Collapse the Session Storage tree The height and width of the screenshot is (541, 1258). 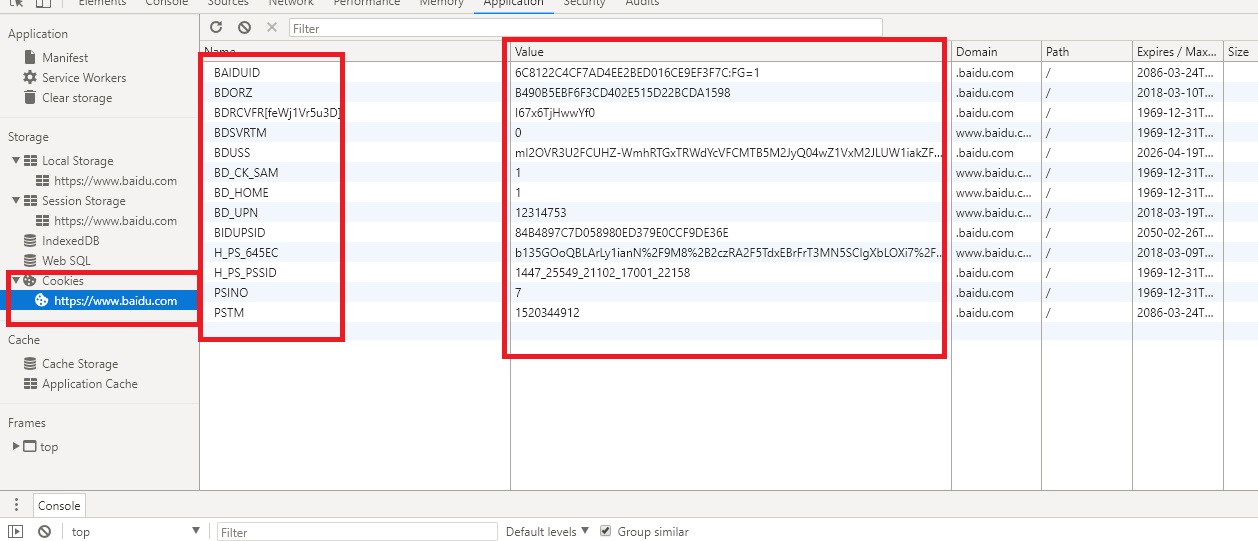(x=16, y=200)
